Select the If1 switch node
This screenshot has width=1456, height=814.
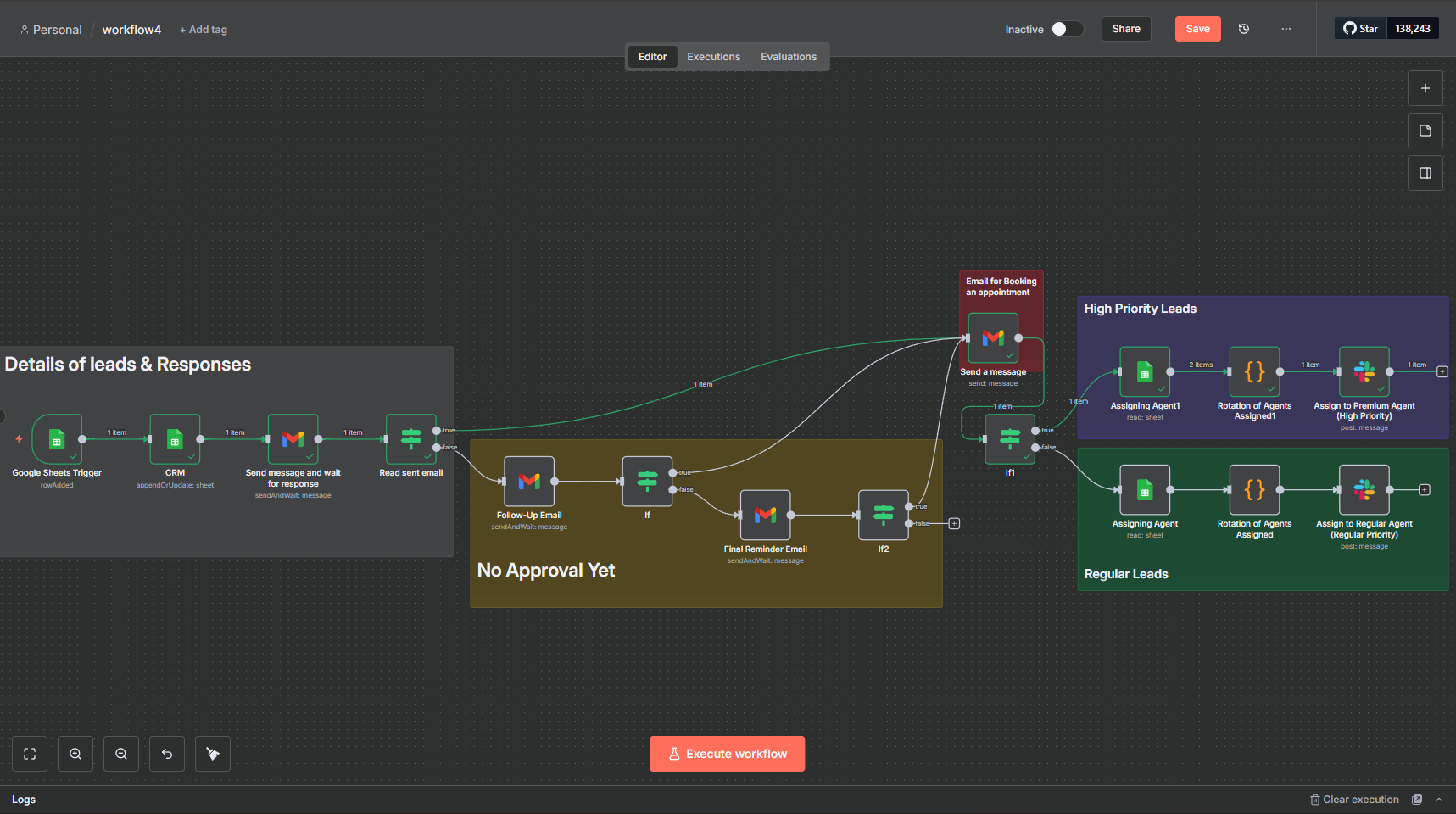[x=1010, y=438]
